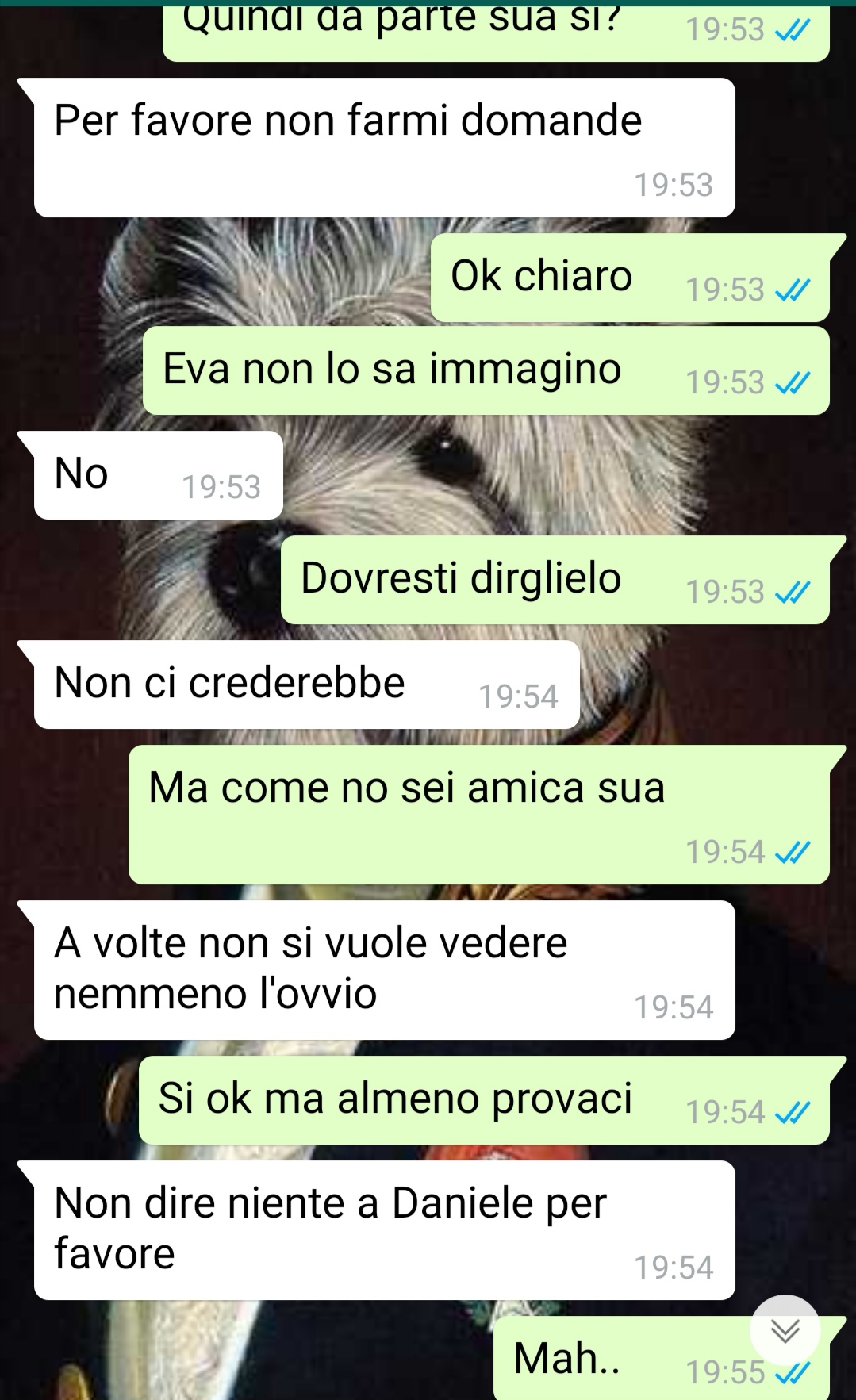Tap the 'Mah..' message text
The image size is (856, 1400).
tap(566, 1357)
